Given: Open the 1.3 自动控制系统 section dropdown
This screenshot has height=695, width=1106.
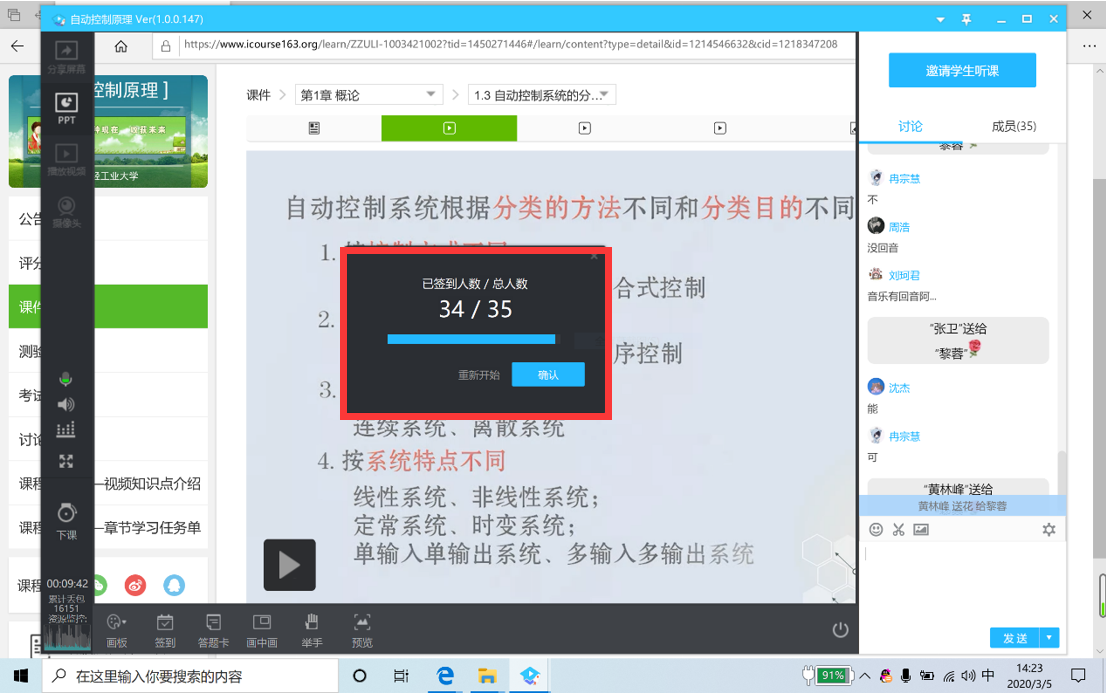Looking at the screenshot, I should [542, 95].
